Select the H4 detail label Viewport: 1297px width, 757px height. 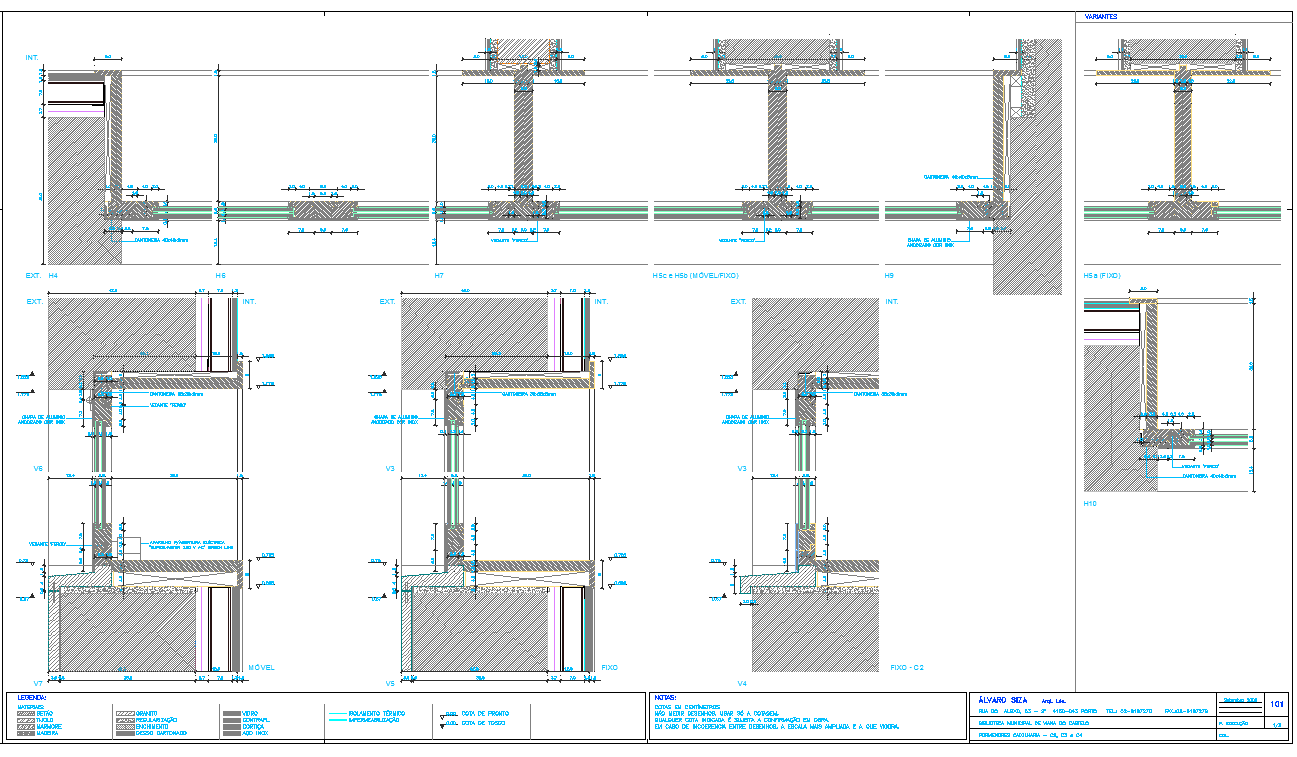(x=53, y=274)
